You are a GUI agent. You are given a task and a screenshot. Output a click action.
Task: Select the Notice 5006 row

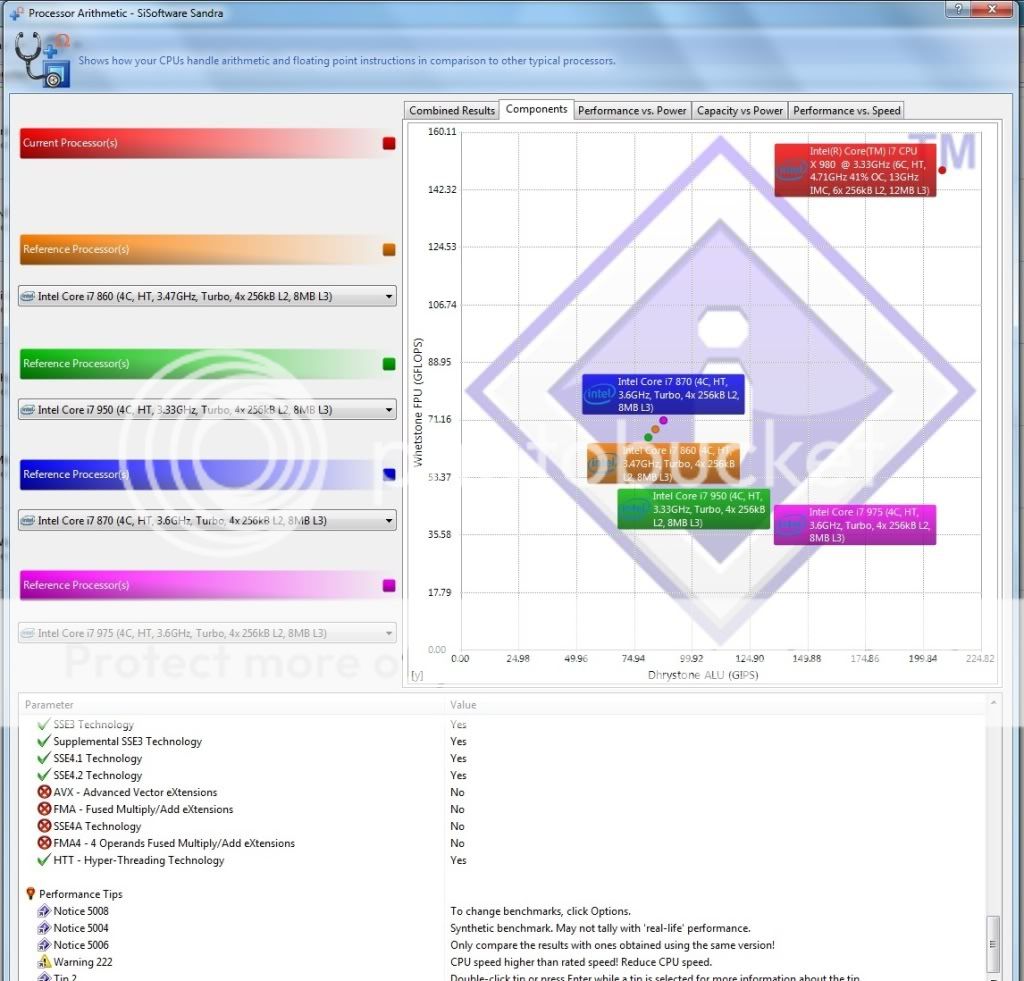[503, 945]
